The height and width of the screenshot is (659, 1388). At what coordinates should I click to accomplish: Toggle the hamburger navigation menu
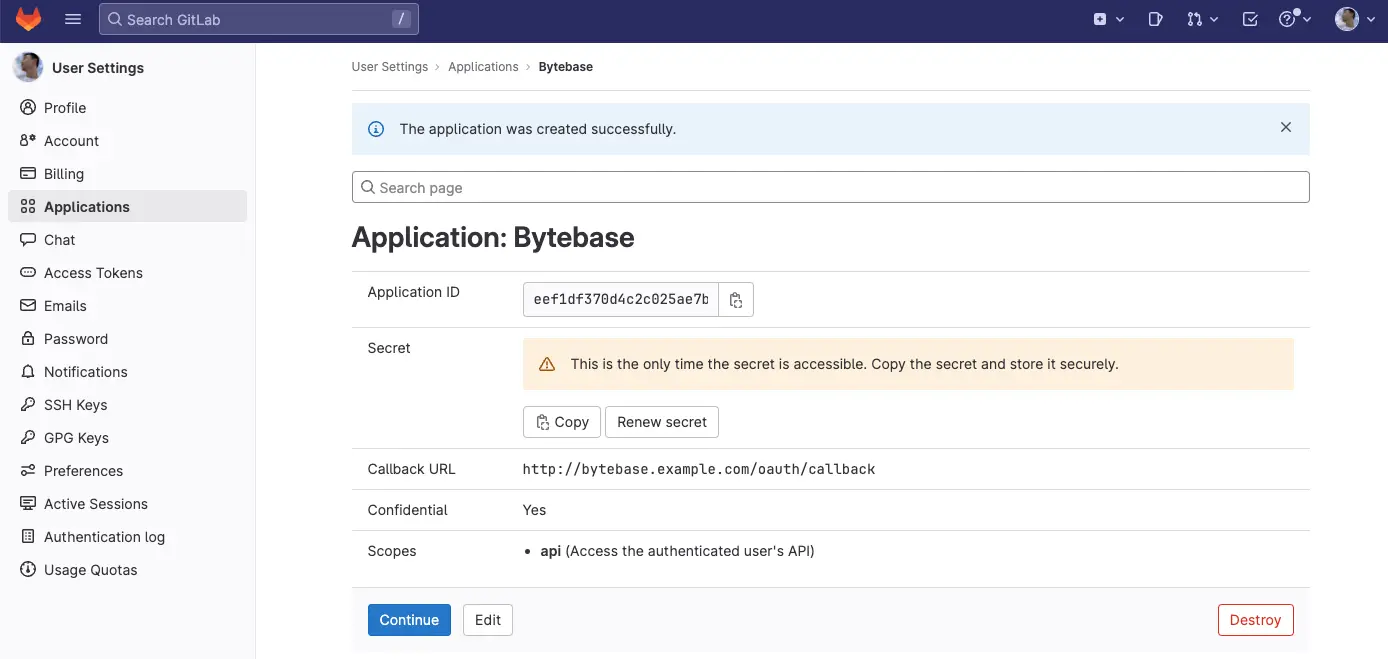[73, 19]
